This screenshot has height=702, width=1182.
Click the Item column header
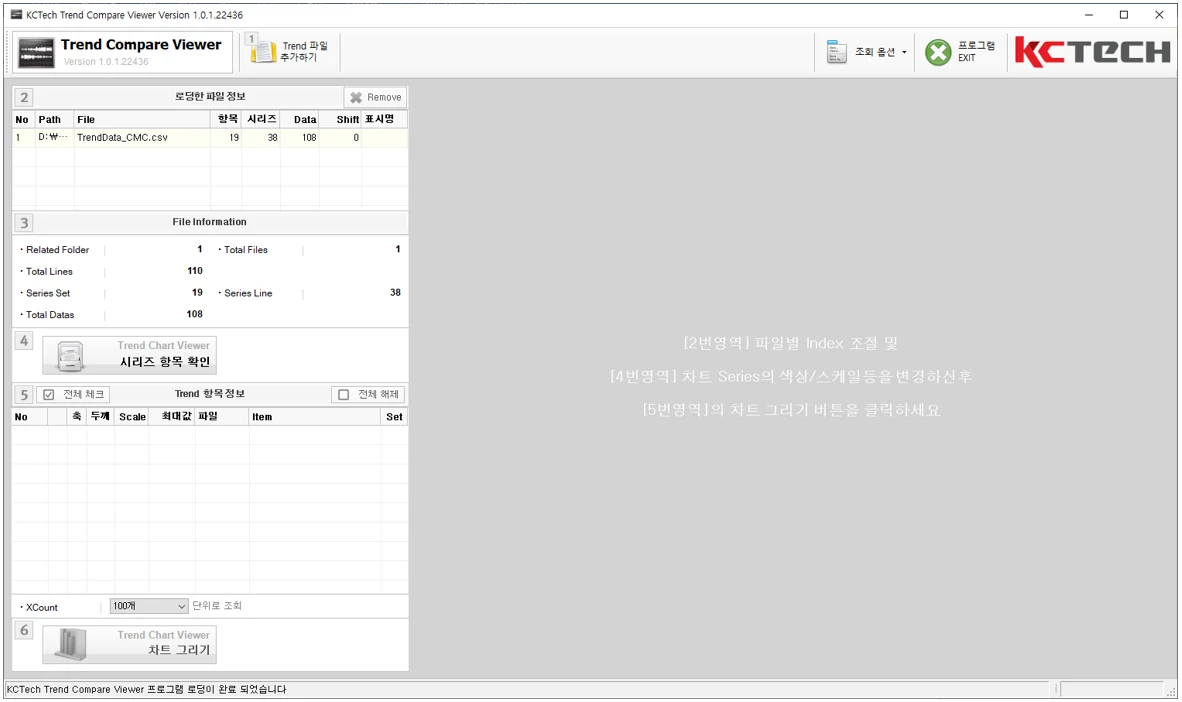tap(315, 417)
